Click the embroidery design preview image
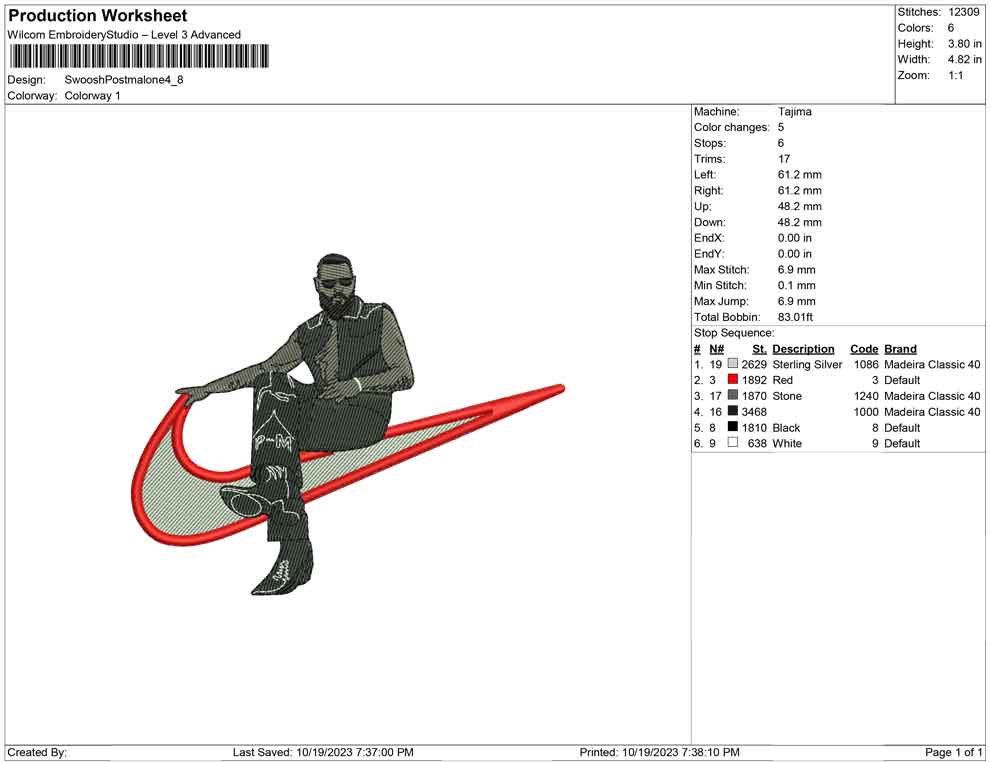The width and height of the screenshot is (990, 762). point(347,425)
